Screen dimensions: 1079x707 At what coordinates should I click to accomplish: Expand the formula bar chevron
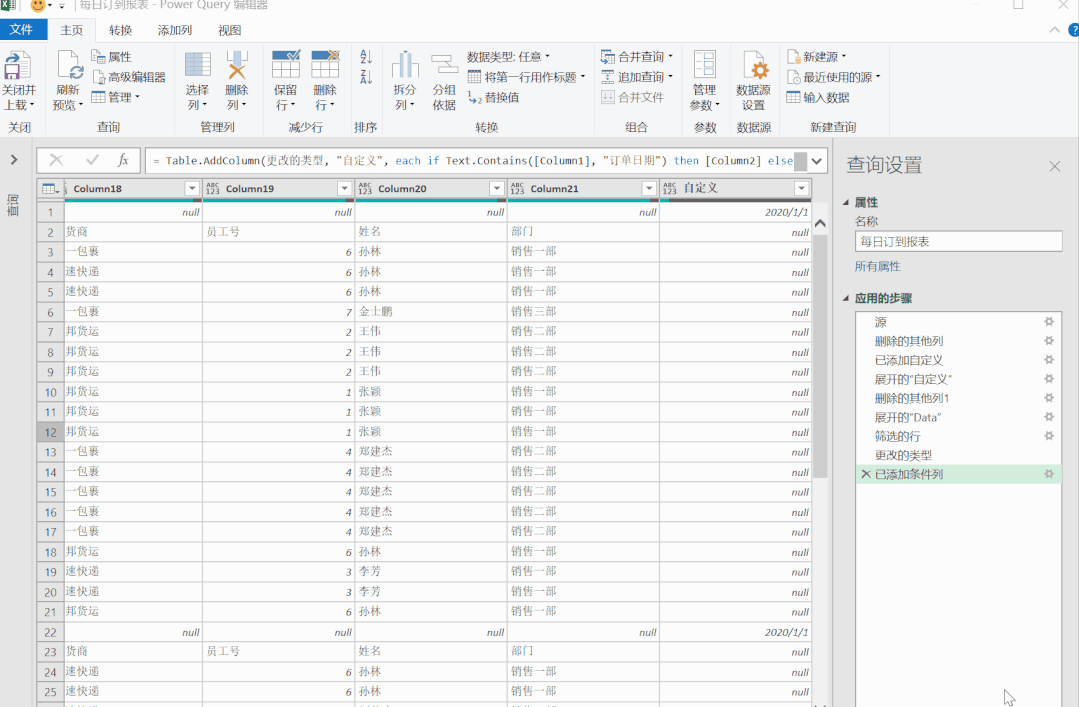pyautogui.click(x=817, y=161)
